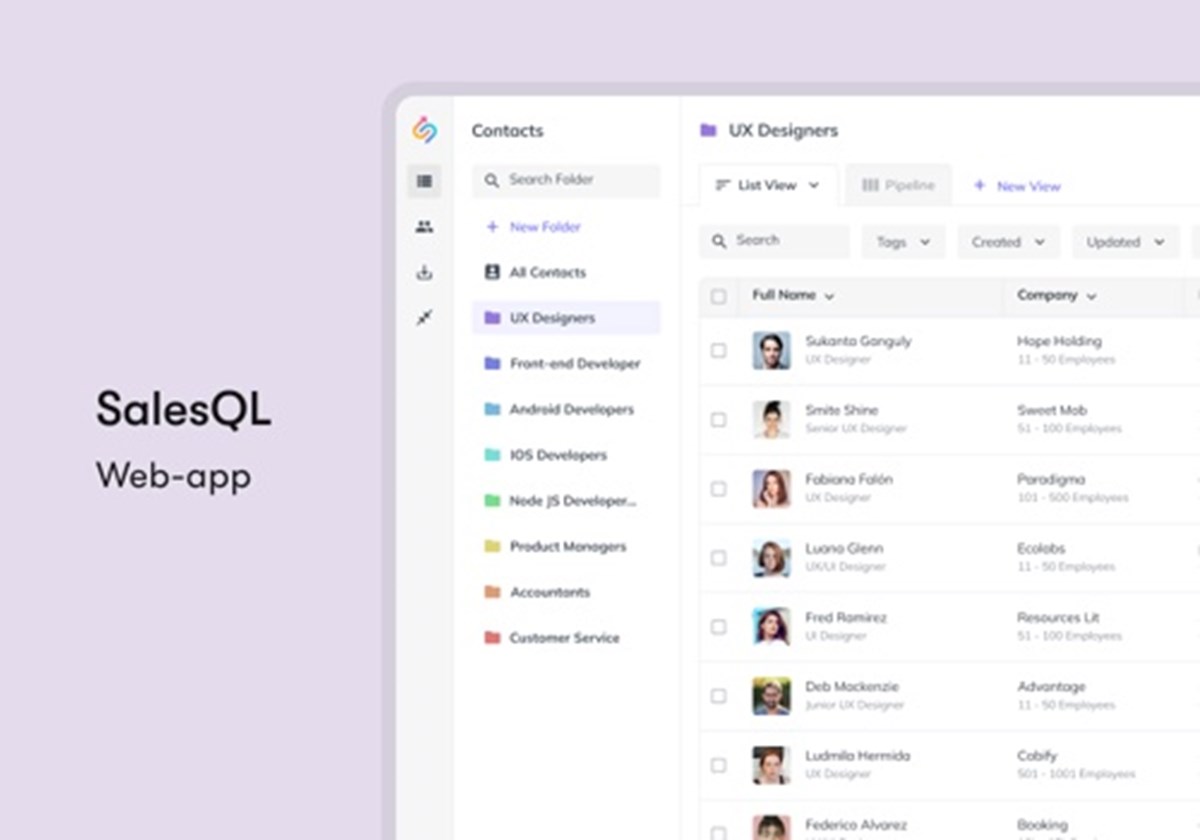Viewport: 1200px width, 840px height.
Task: Click the collapse arrows icon in left rail
Action: pyautogui.click(x=424, y=318)
